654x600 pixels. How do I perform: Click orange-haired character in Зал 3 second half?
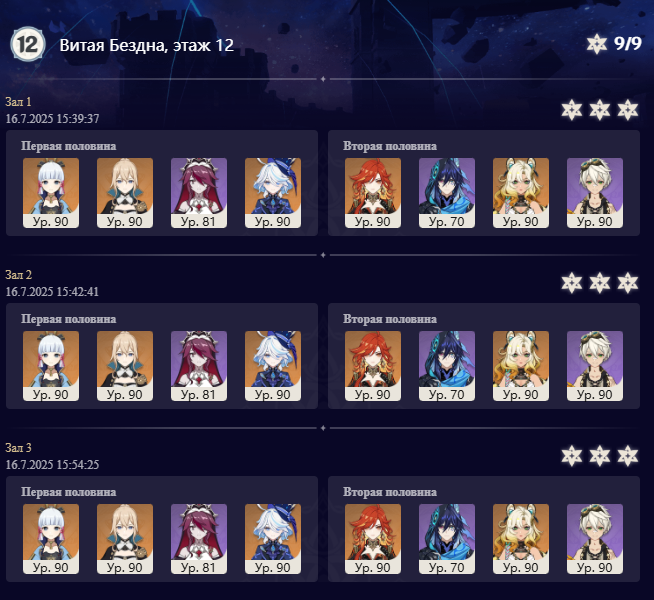point(373,539)
